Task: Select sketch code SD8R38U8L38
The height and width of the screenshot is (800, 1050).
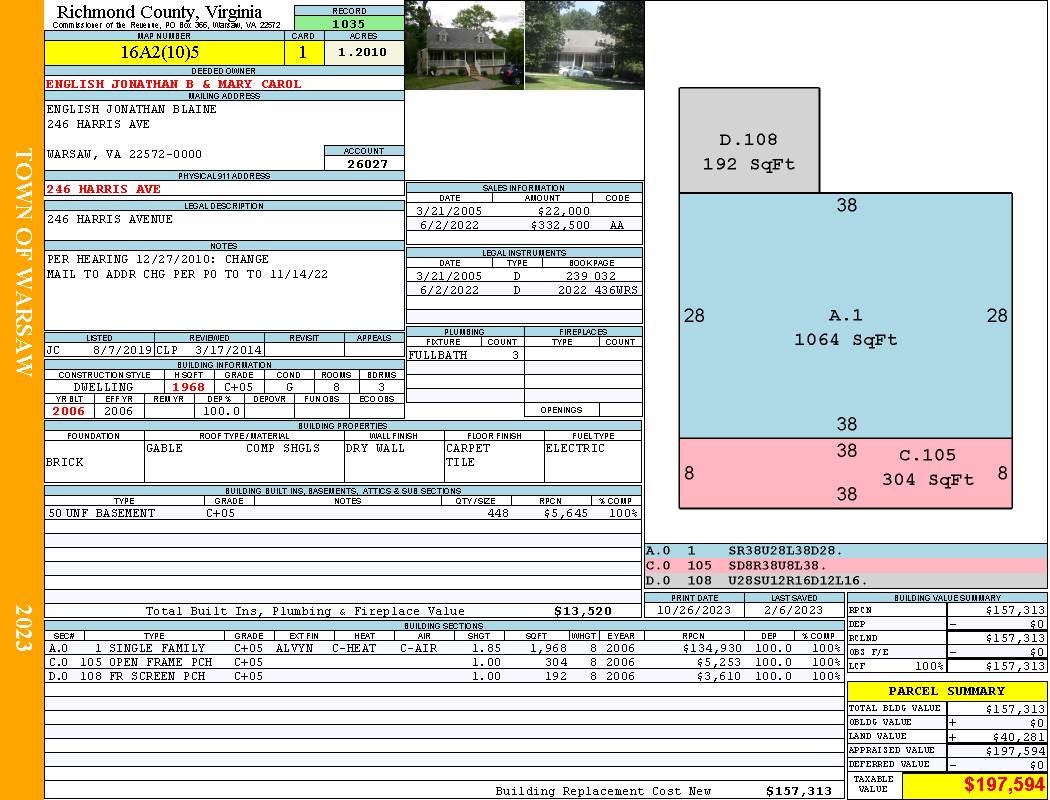Action: click(x=777, y=565)
